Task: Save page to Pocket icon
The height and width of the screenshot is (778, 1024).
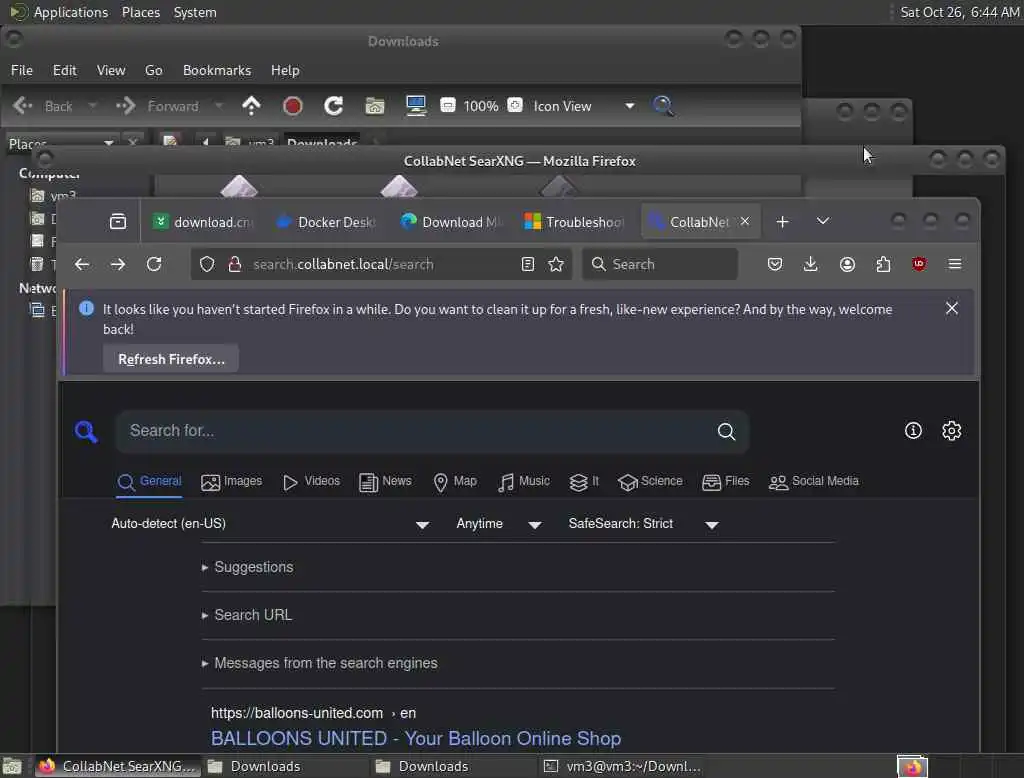Action: coord(775,264)
